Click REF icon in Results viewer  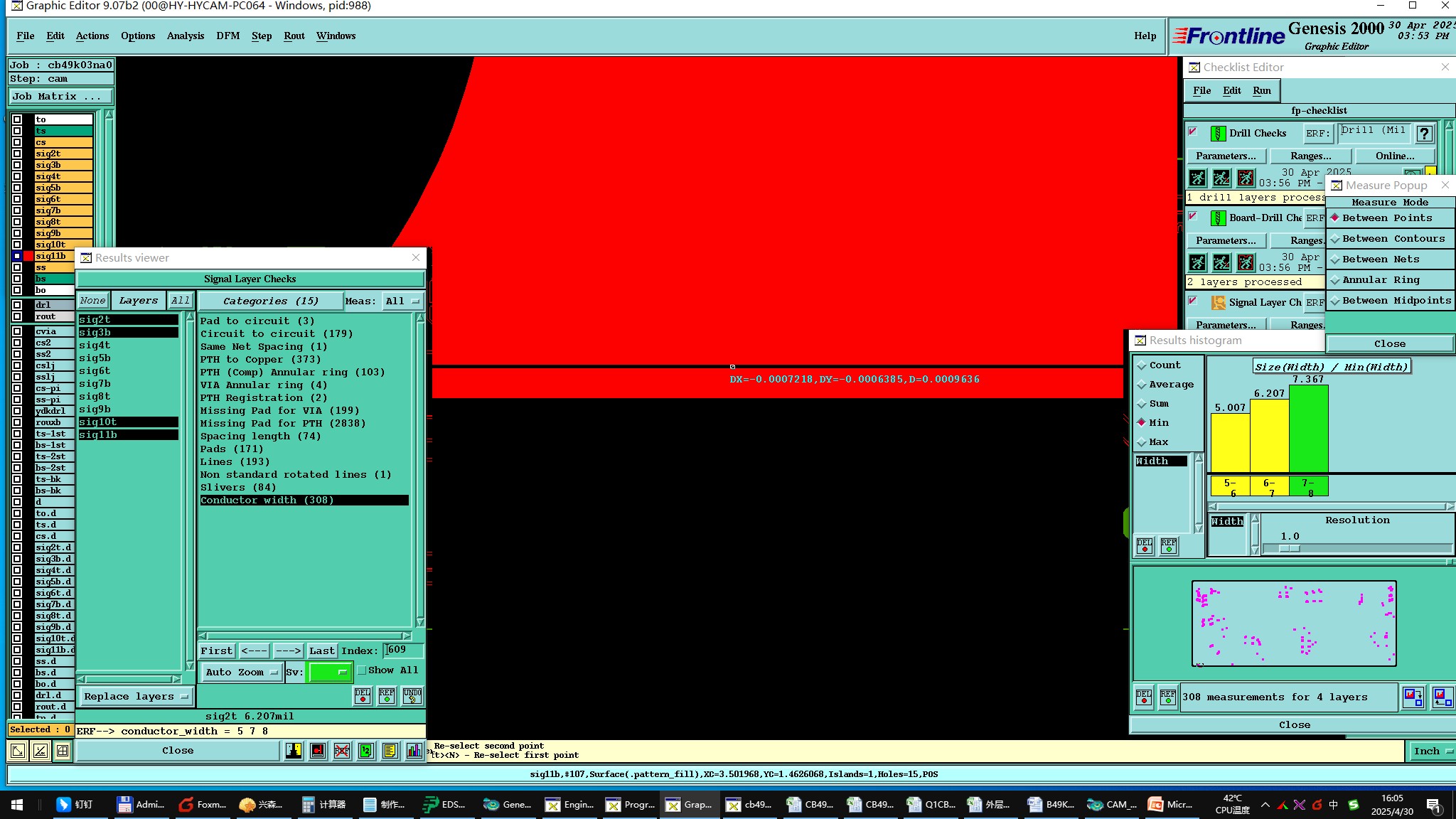tap(387, 695)
